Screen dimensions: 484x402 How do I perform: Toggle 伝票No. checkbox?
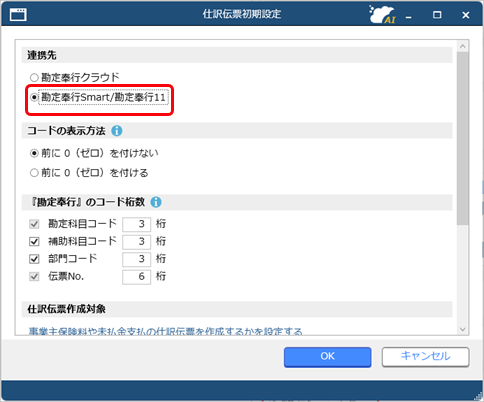34,276
